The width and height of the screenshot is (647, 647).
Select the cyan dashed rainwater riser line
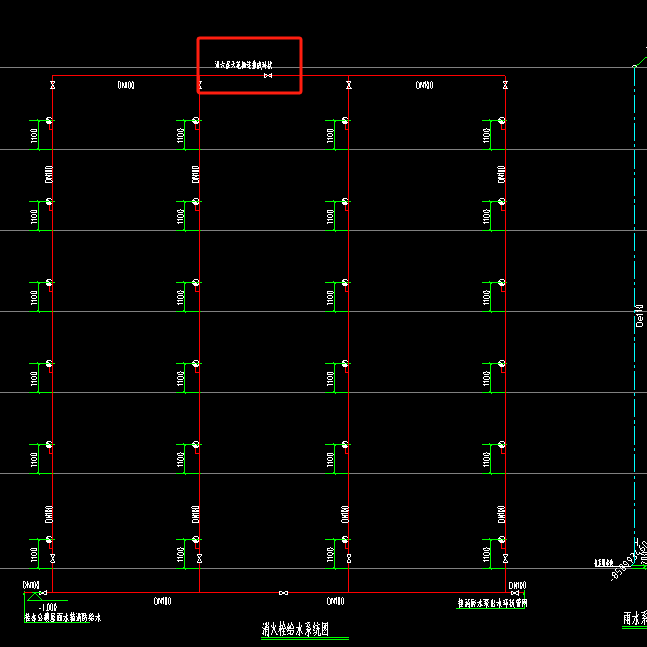click(635, 305)
